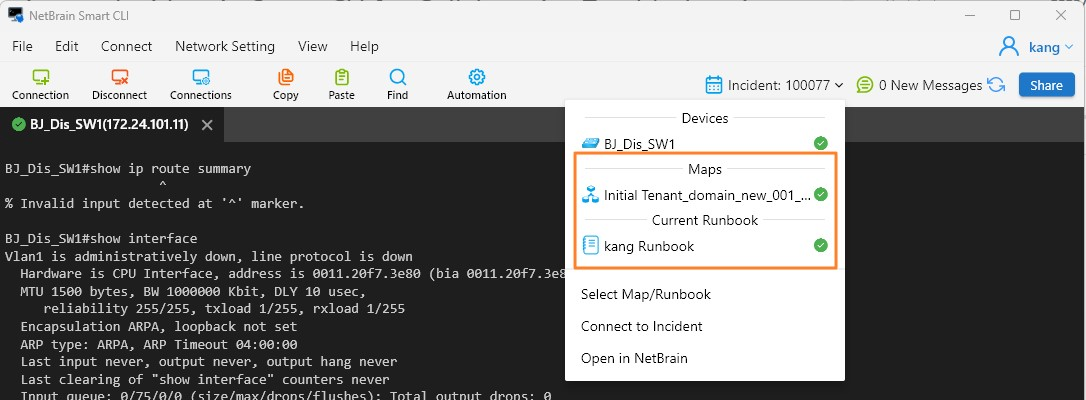This screenshot has width=1086, height=400.
Task: Click the 'Invalid input detected' error line
Action: pyautogui.click(x=154, y=203)
